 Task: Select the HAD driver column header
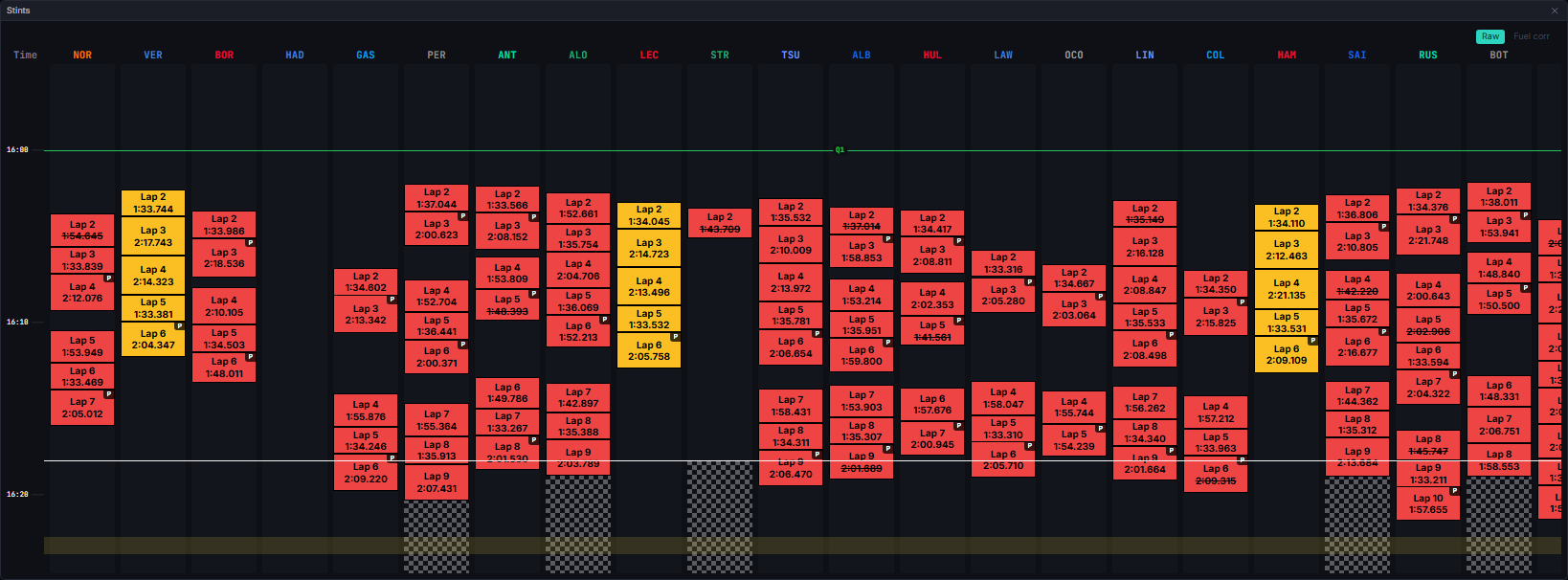pos(295,56)
